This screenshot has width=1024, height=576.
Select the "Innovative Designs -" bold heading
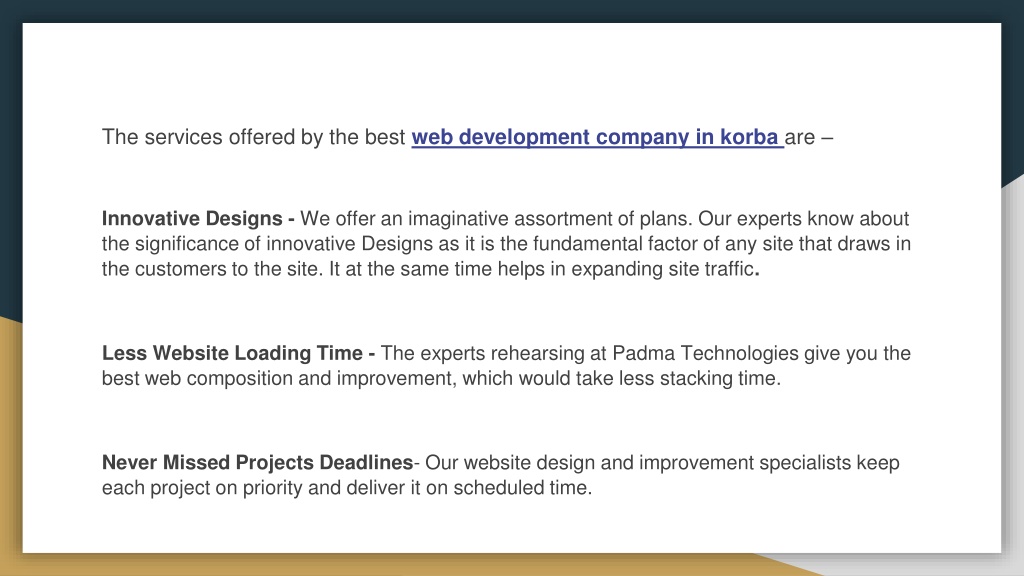coord(198,218)
